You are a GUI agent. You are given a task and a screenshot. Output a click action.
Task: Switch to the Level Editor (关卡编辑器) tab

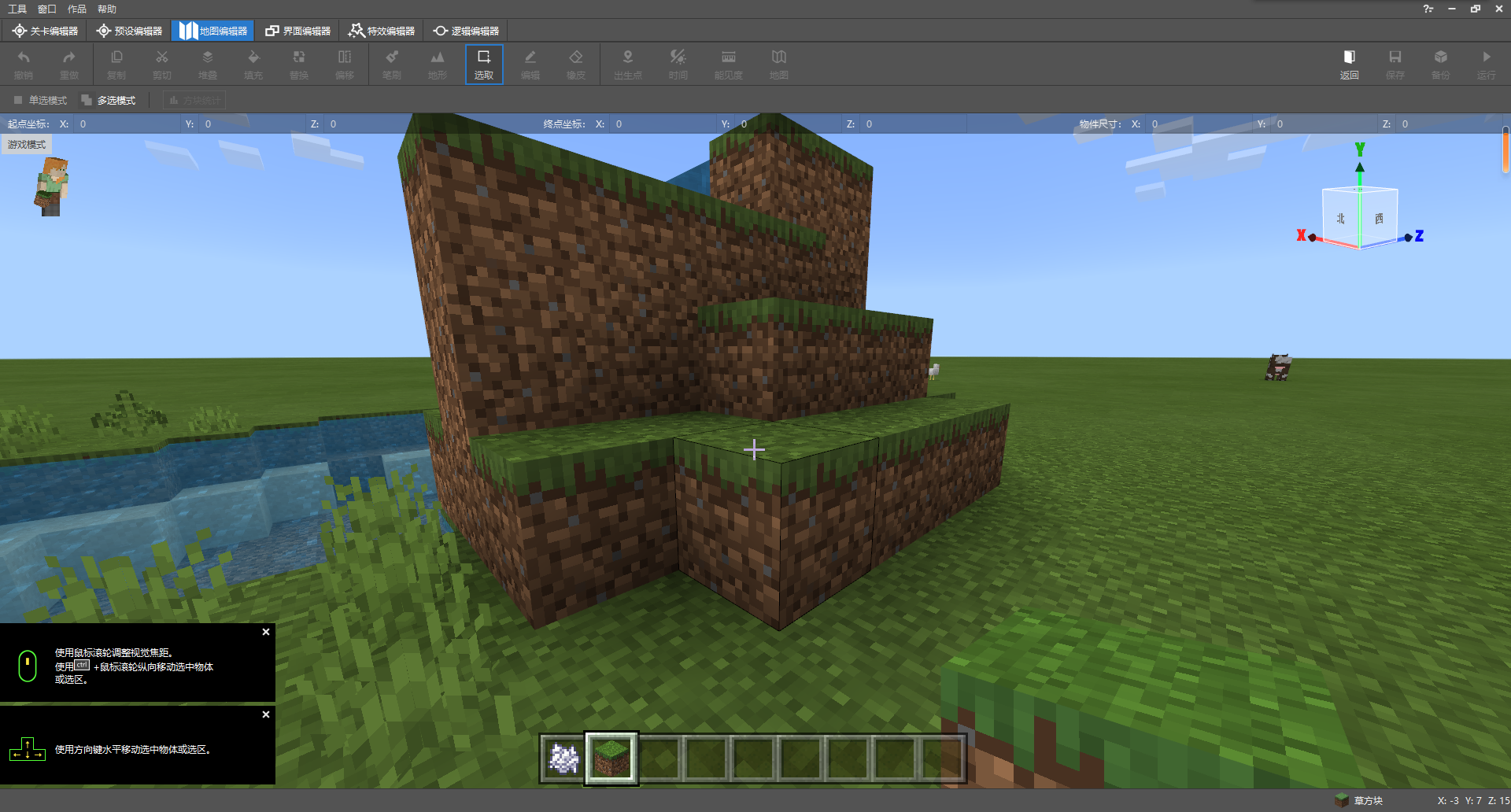(46, 31)
